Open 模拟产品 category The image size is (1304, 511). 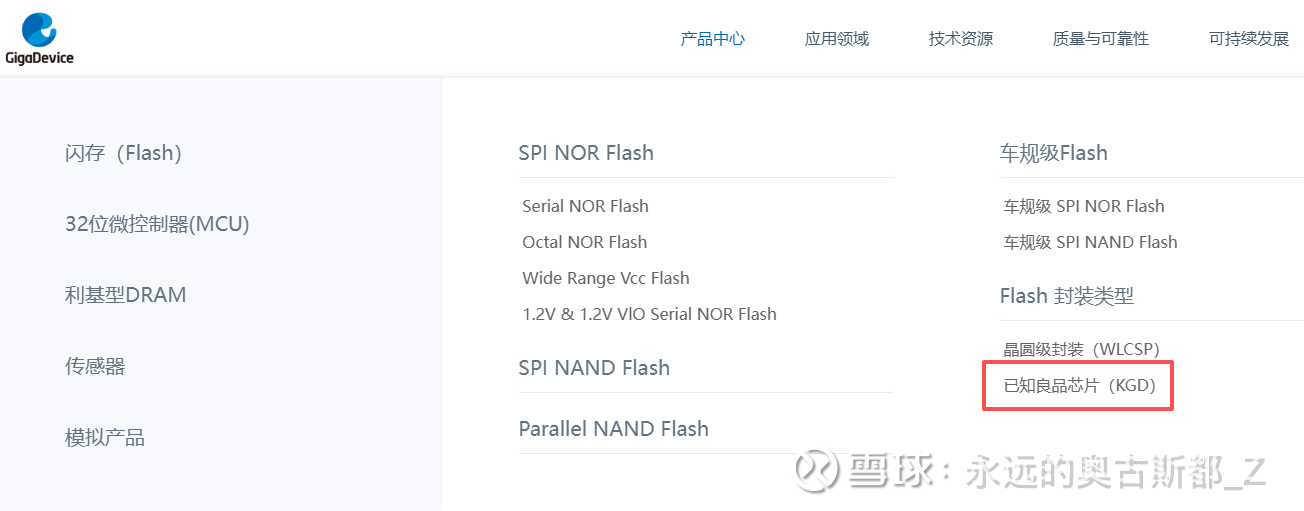pos(105,437)
